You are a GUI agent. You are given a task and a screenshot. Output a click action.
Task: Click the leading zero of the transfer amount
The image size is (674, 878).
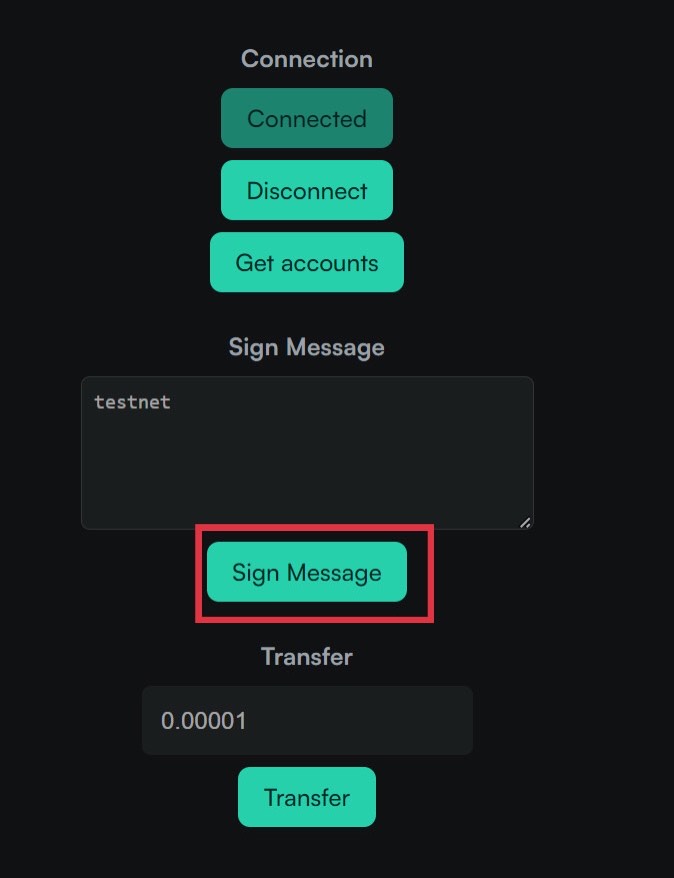tap(166, 721)
